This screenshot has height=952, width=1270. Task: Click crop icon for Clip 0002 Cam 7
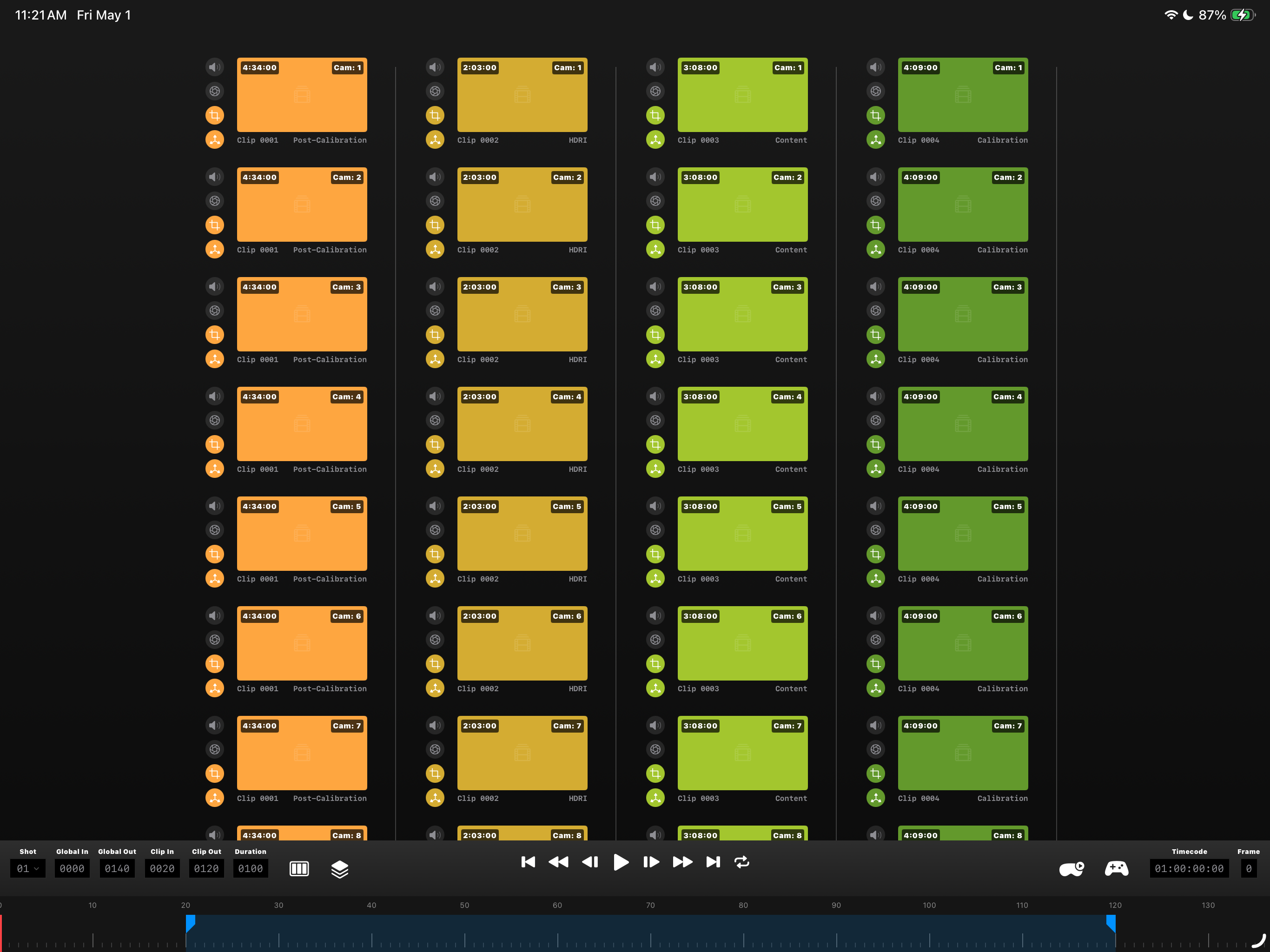click(x=435, y=773)
